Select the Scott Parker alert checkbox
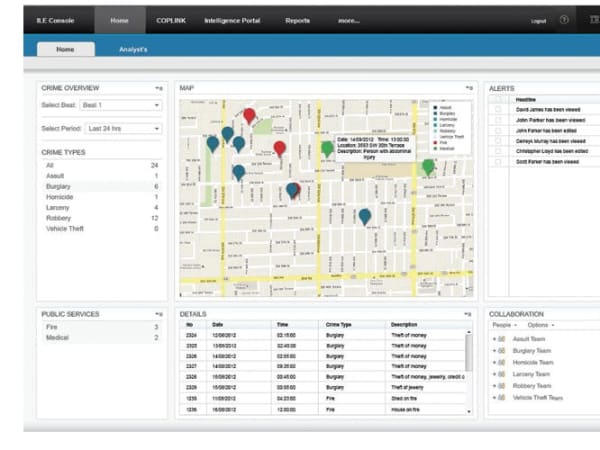 pos(498,162)
